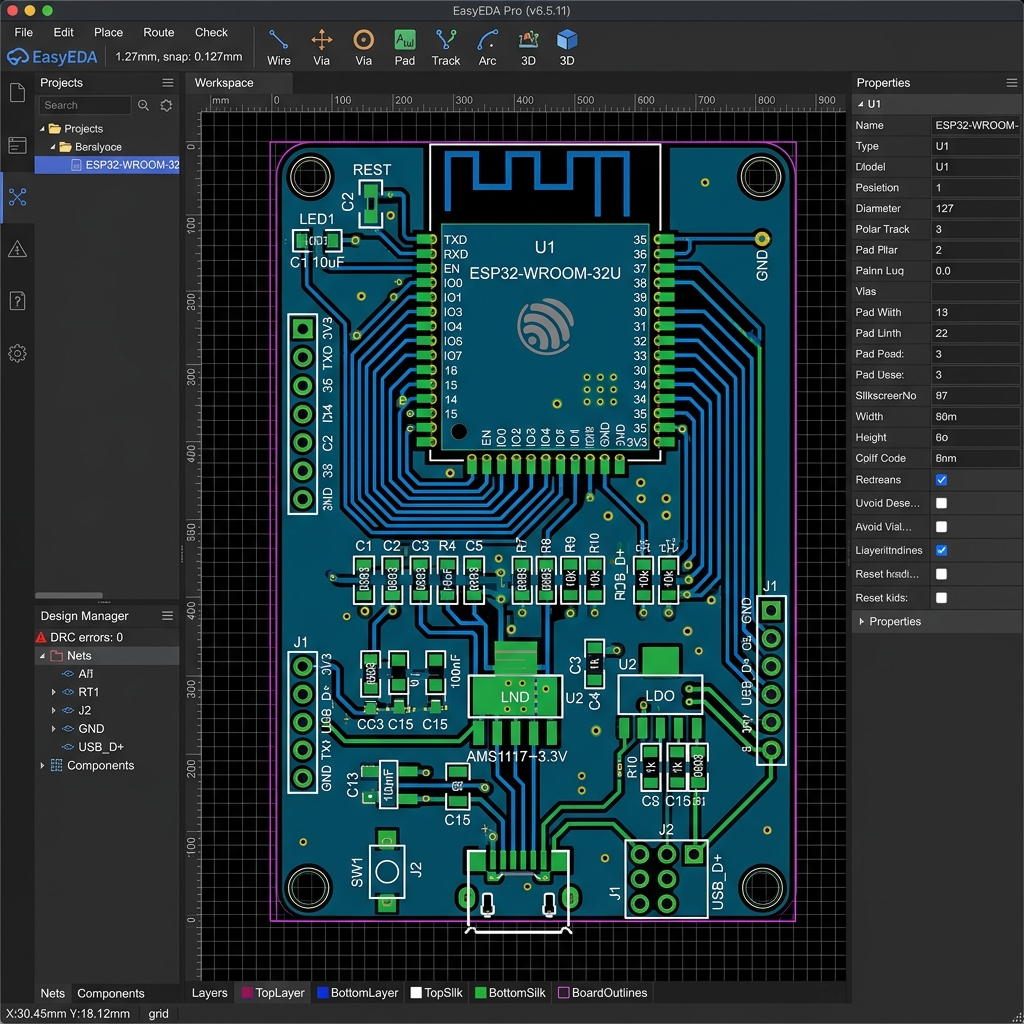Select the Pad tool
Screen dimensions: 1024x1024
click(404, 44)
